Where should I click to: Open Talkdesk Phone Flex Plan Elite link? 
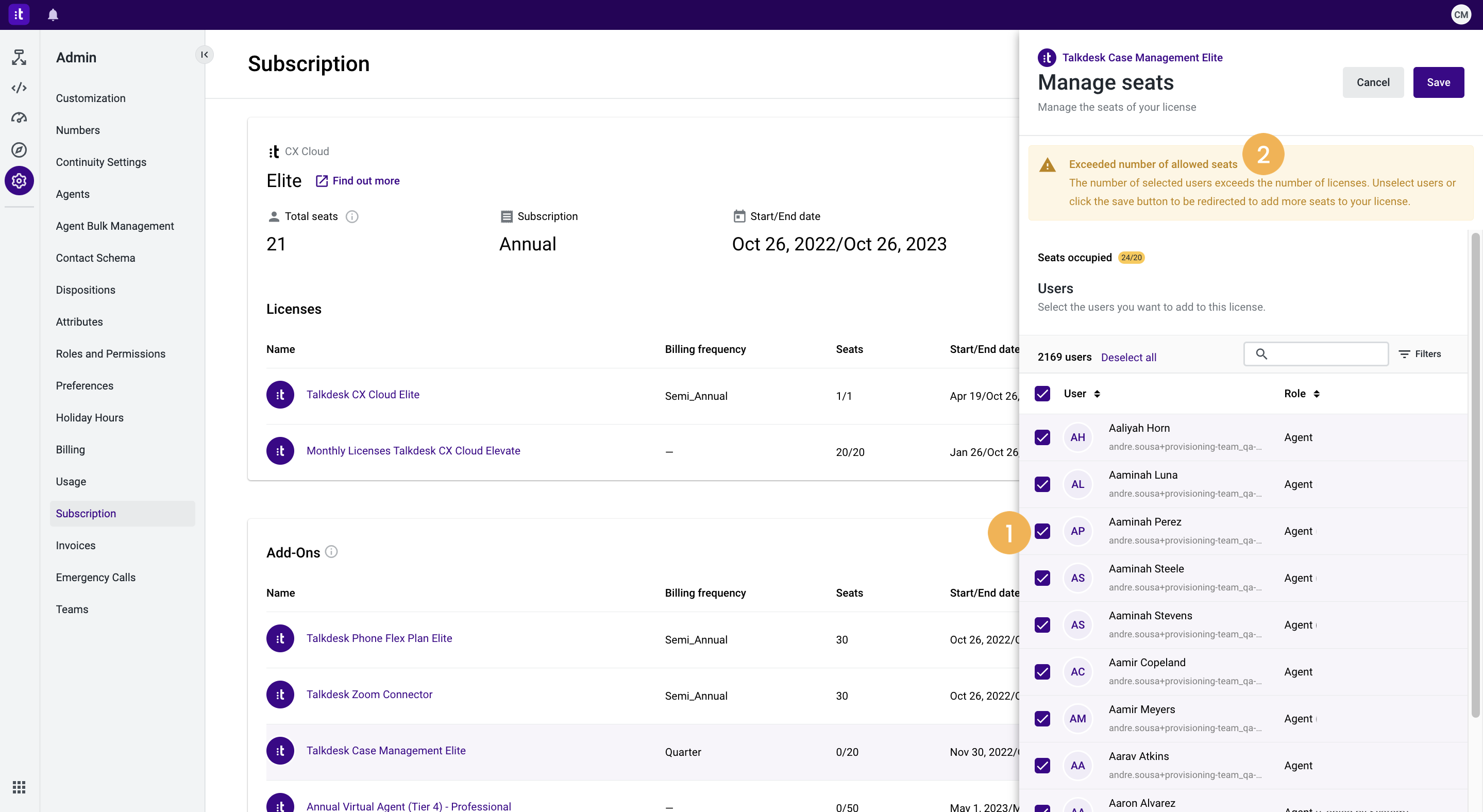tap(379, 638)
